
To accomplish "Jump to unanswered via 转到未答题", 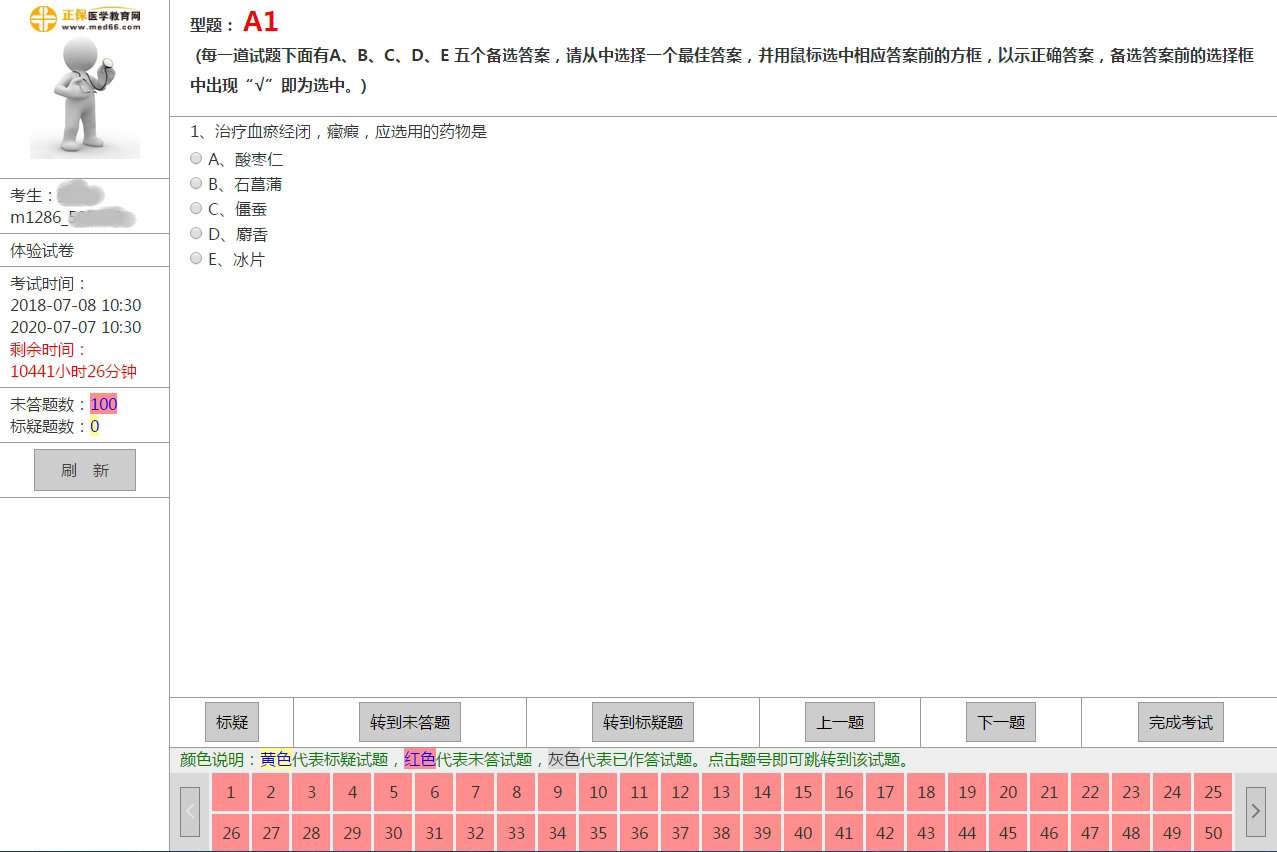I will (x=409, y=722).
